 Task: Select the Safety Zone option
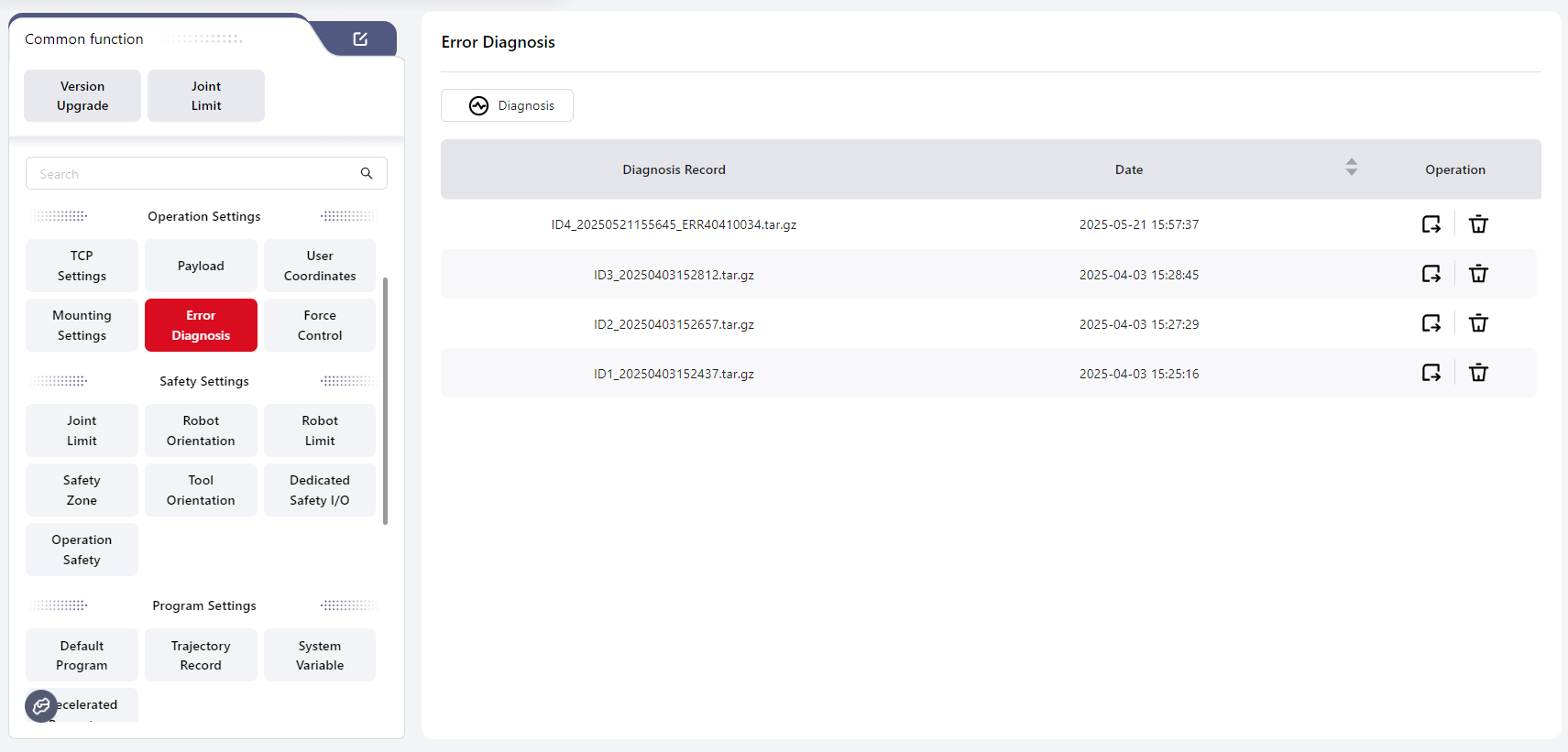tap(82, 490)
